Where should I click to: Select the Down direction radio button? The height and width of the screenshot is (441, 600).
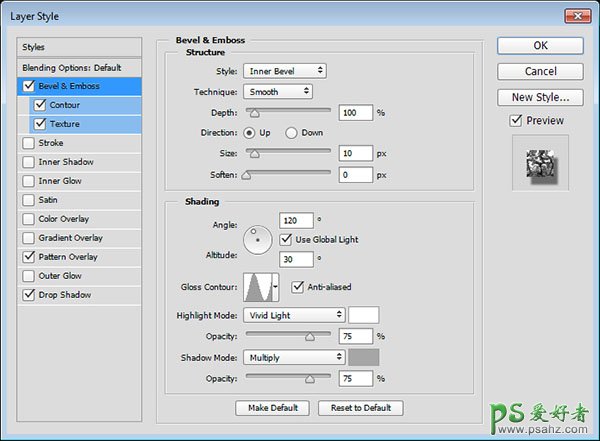(292, 133)
